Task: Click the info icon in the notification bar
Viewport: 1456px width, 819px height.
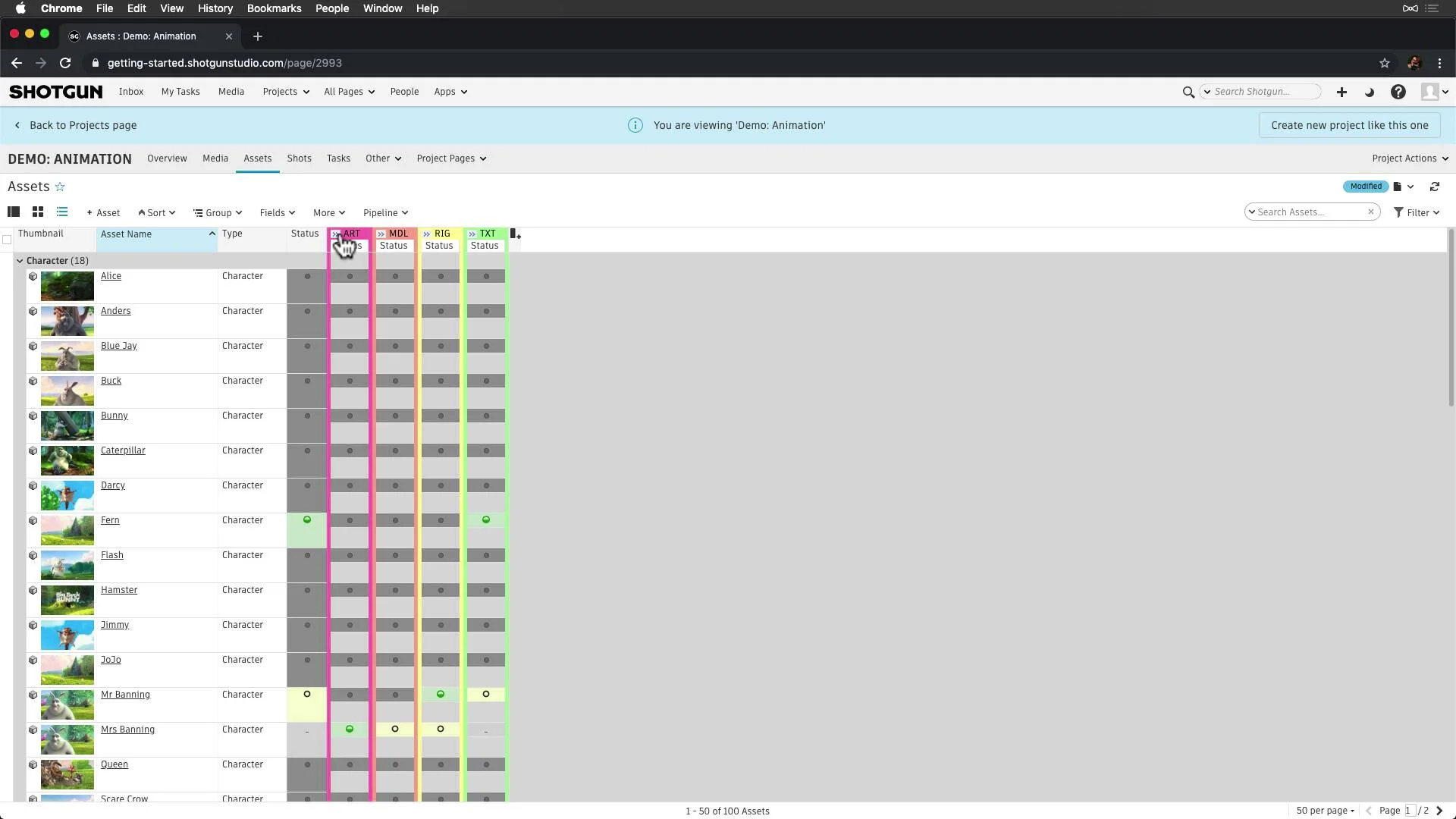Action: click(x=636, y=124)
